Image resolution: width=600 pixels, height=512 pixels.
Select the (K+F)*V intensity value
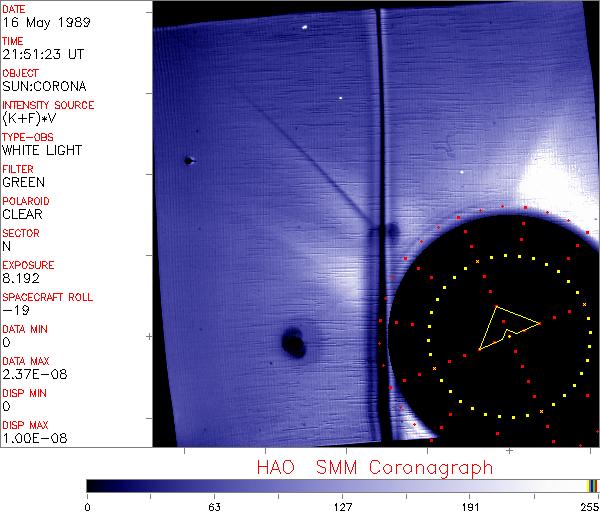pyautogui.click(x=29, y=118)
